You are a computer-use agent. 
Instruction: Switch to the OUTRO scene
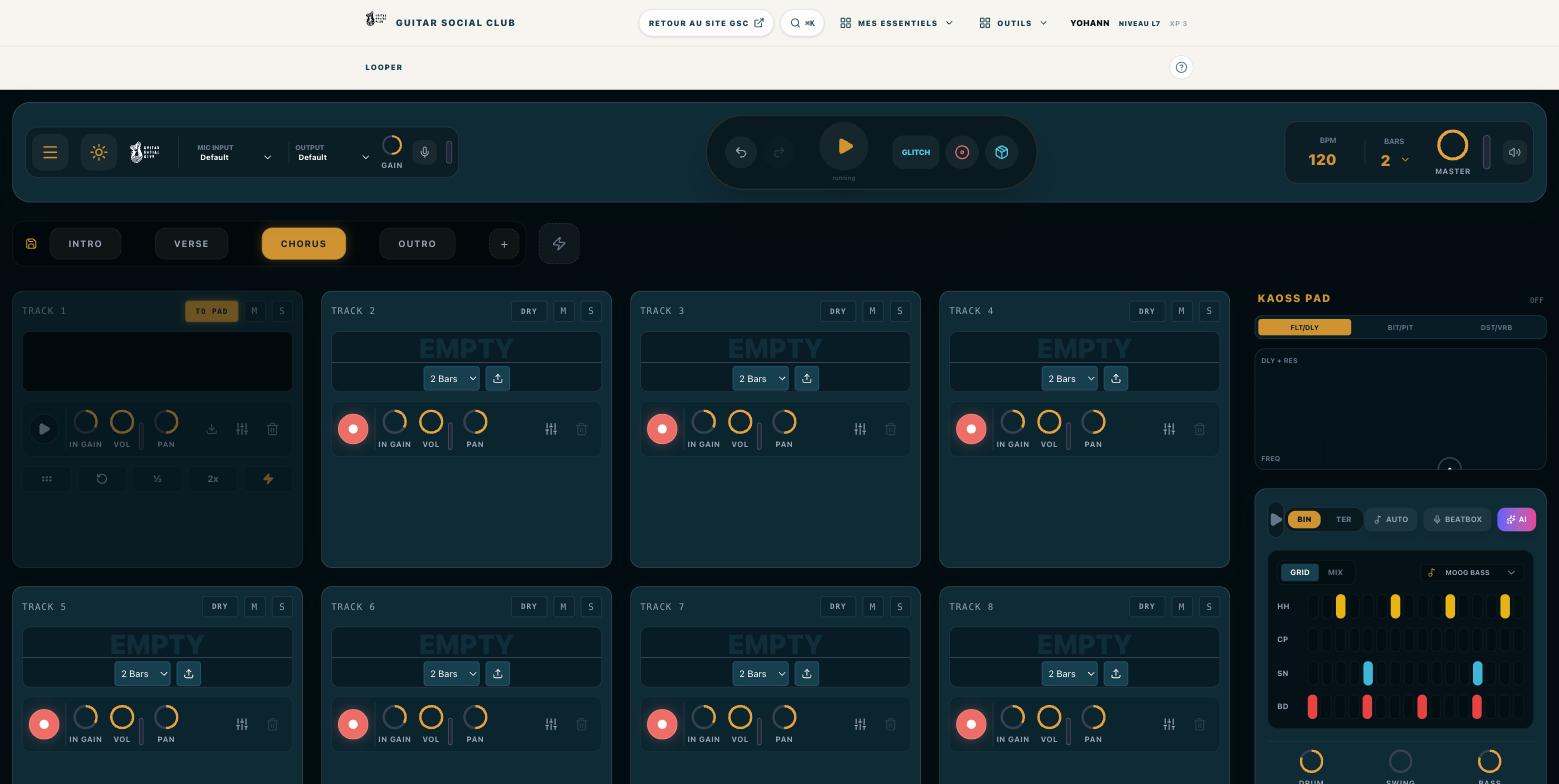[x=417, y=244]
